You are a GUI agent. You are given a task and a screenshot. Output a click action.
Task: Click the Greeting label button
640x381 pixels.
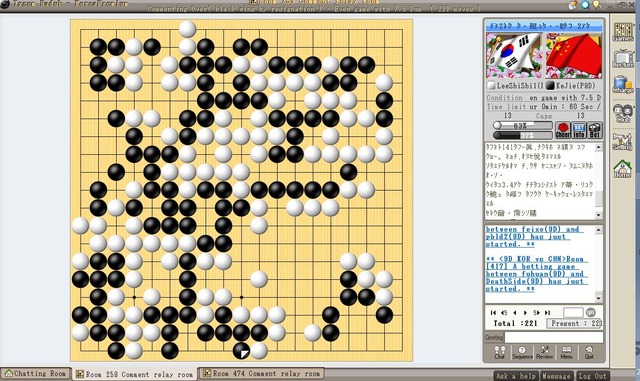tap(494, 337)
